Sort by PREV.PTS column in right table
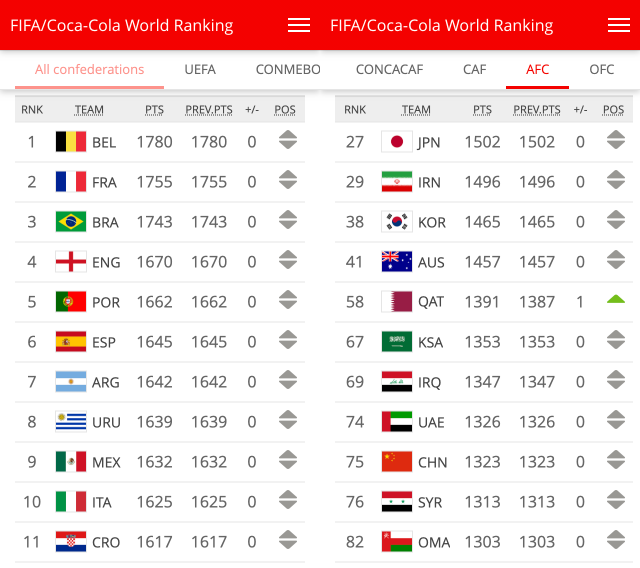The image size is (640, 568). pyautogui.click(x=537, y=109)
